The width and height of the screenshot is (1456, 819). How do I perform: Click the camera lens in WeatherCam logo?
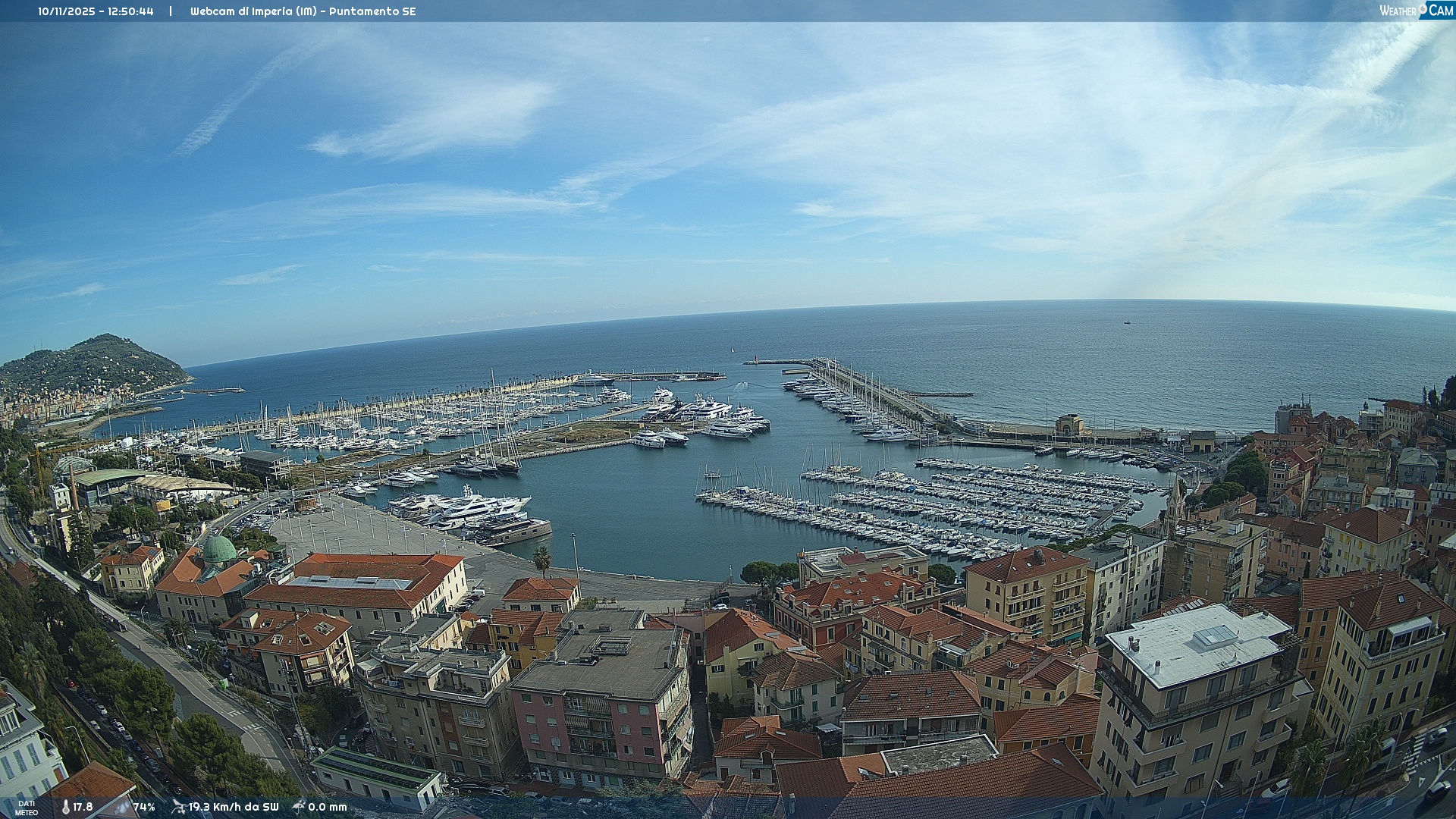coord(1423,8)
